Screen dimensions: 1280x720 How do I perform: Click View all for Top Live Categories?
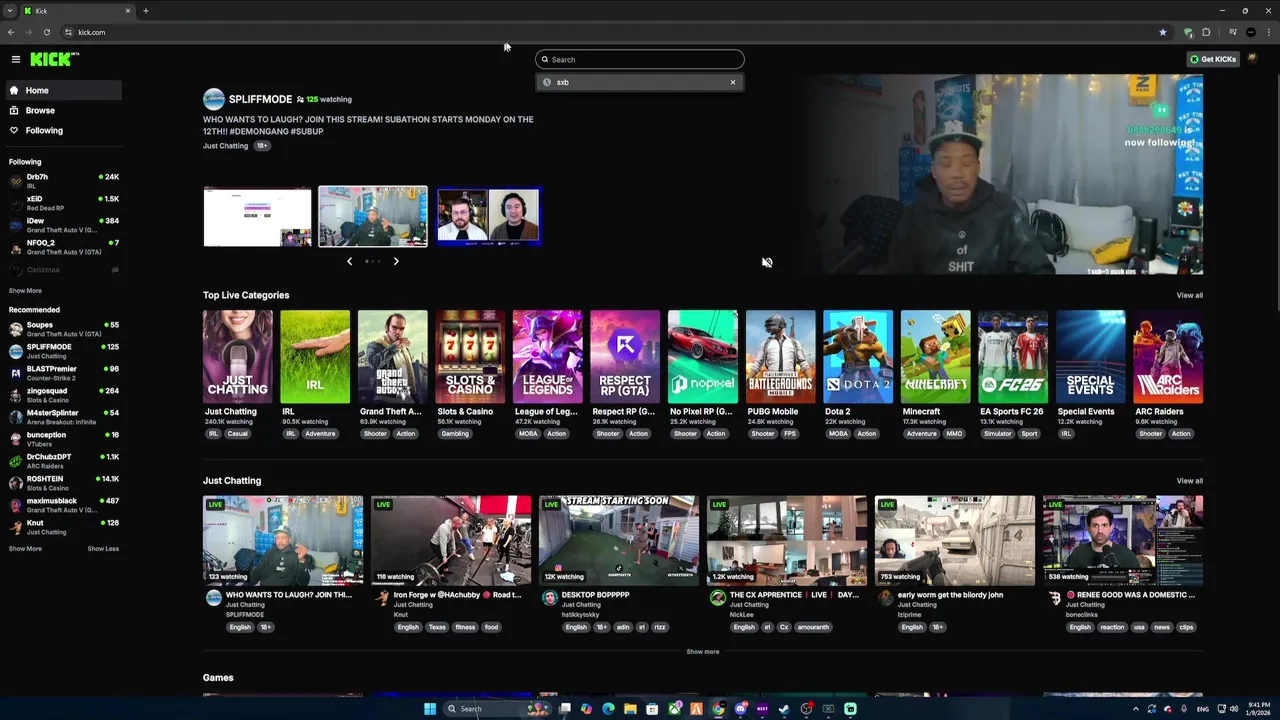[1189, 295]
